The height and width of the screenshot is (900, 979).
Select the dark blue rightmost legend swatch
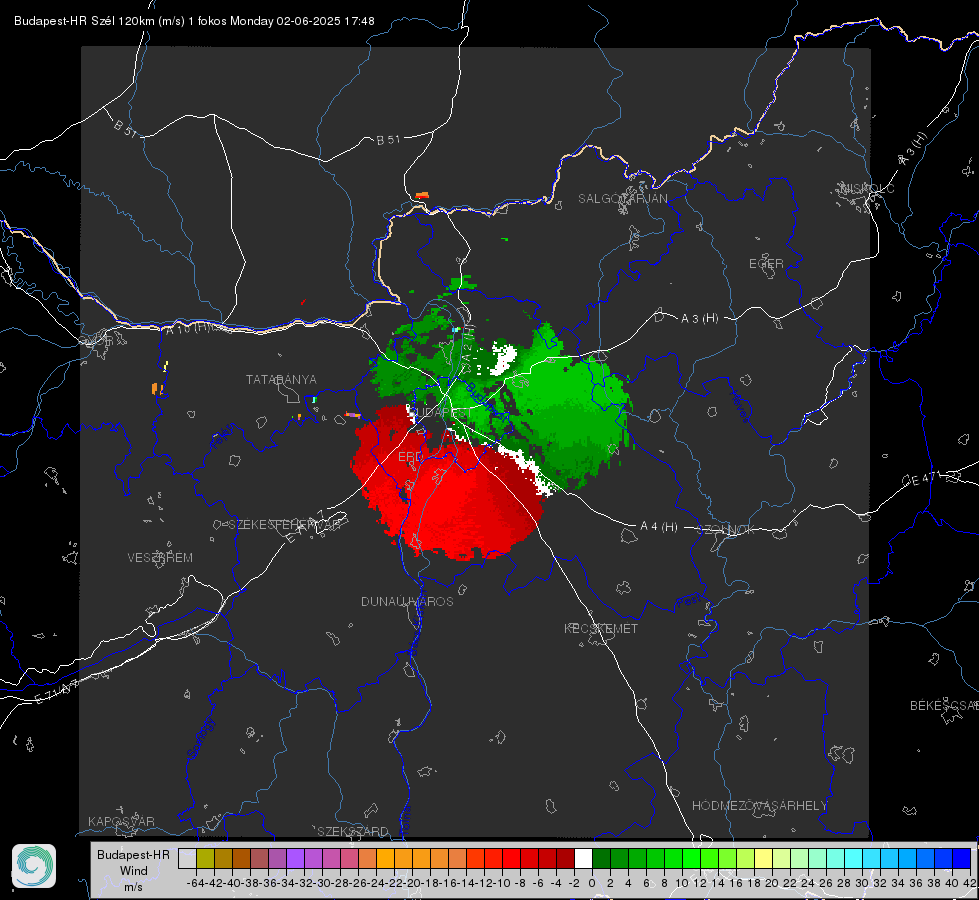[962, 859]
